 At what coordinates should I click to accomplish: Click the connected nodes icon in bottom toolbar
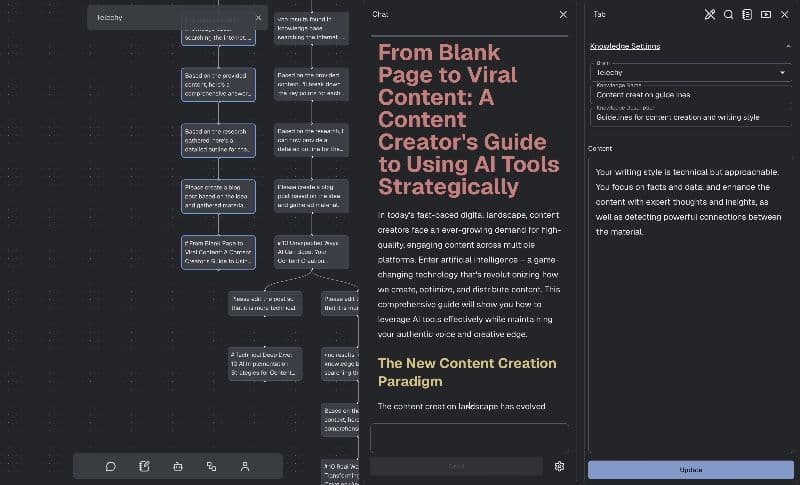(x=211, y=466)
